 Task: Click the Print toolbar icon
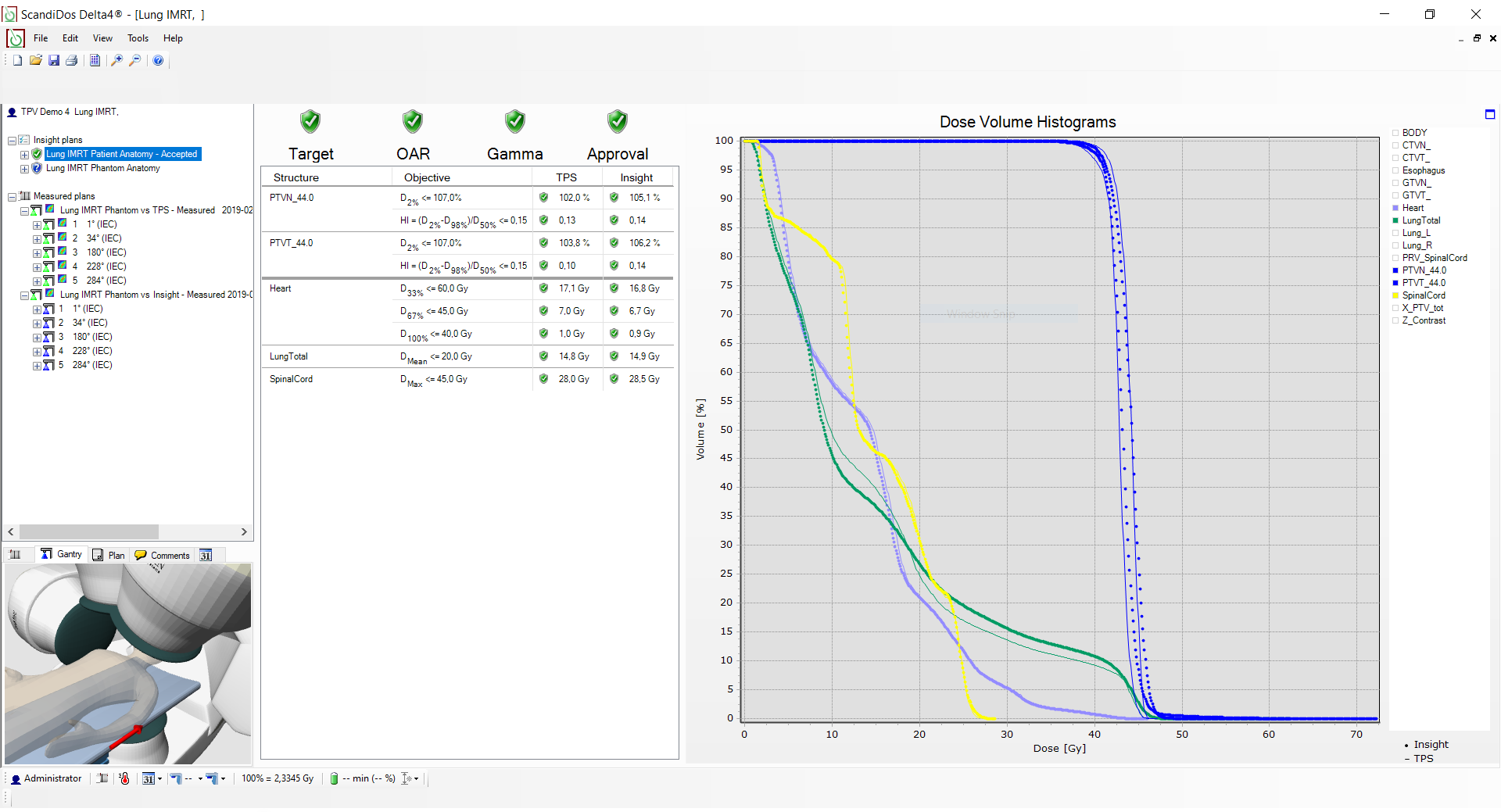(x=72, y=60)
